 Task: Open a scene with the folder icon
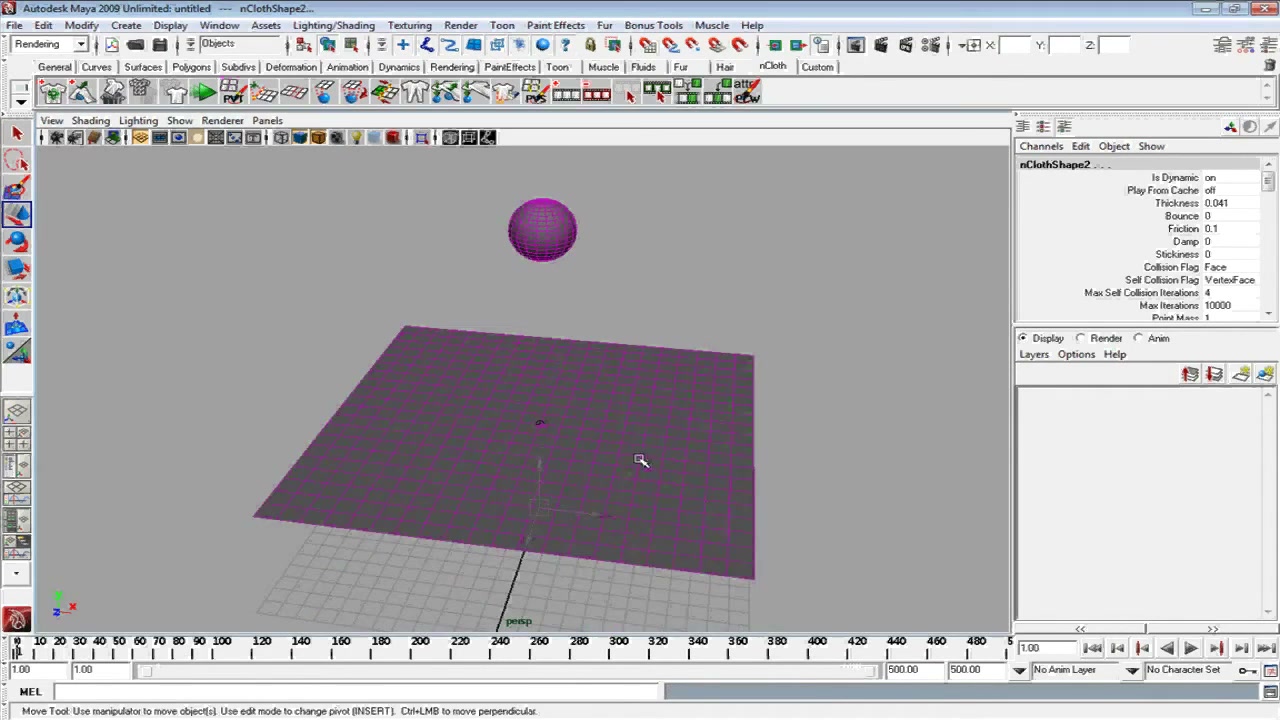[x=136, y=45]
